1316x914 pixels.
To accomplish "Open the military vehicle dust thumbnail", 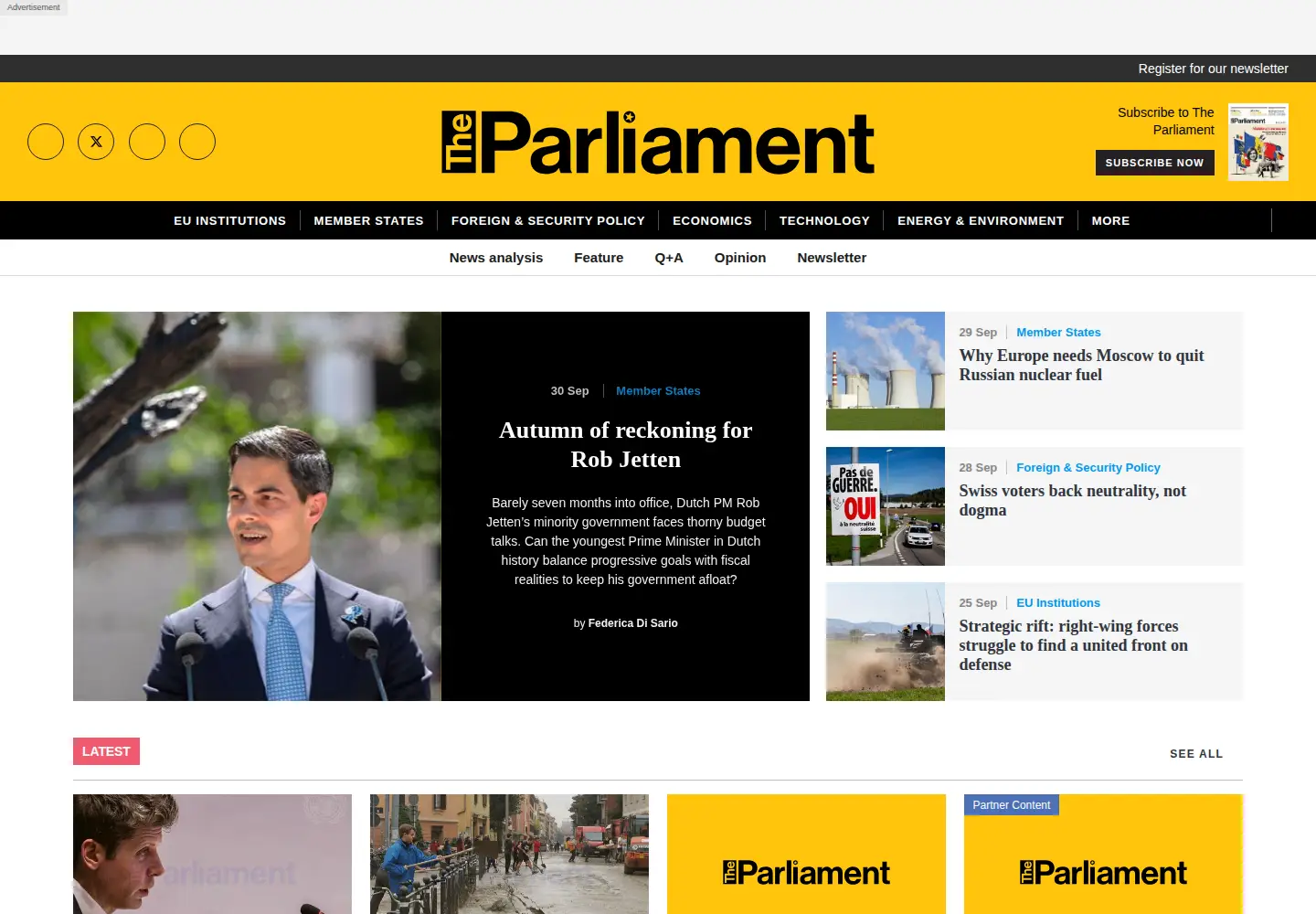I will pos(886,642).
